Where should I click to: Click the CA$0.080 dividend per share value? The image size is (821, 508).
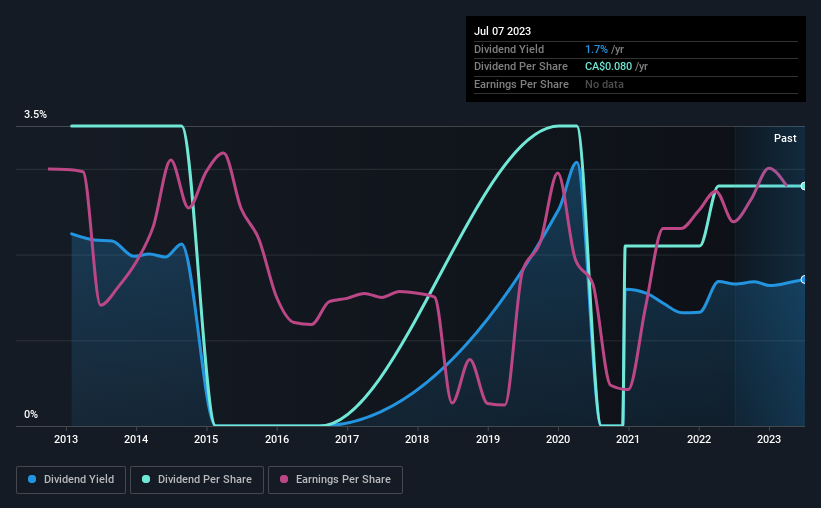coord(608,67)
